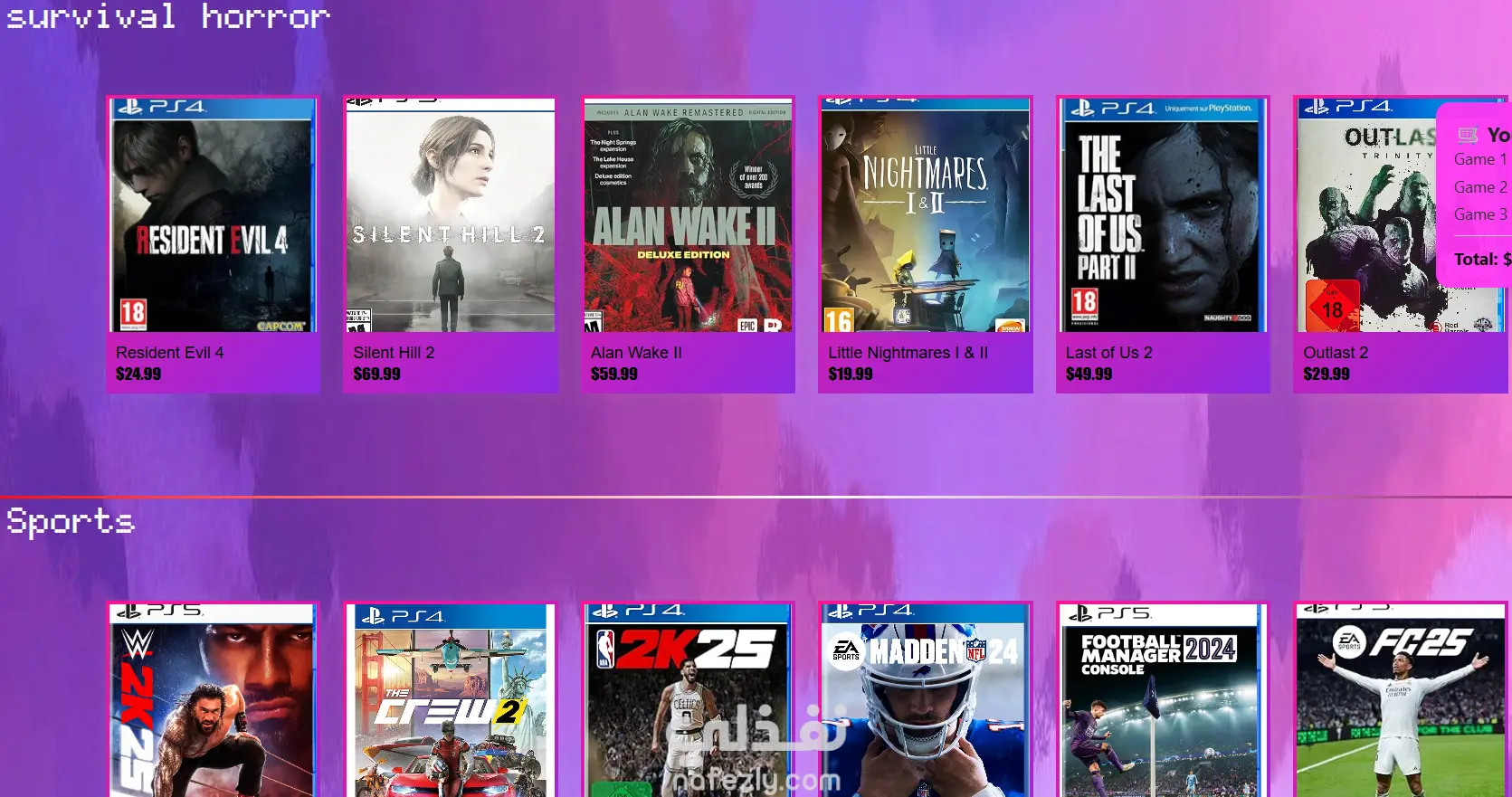Choose the Little Nightmares I & II cover
Viewport: 1512px width, 797px height.
[x=926, y=215]
